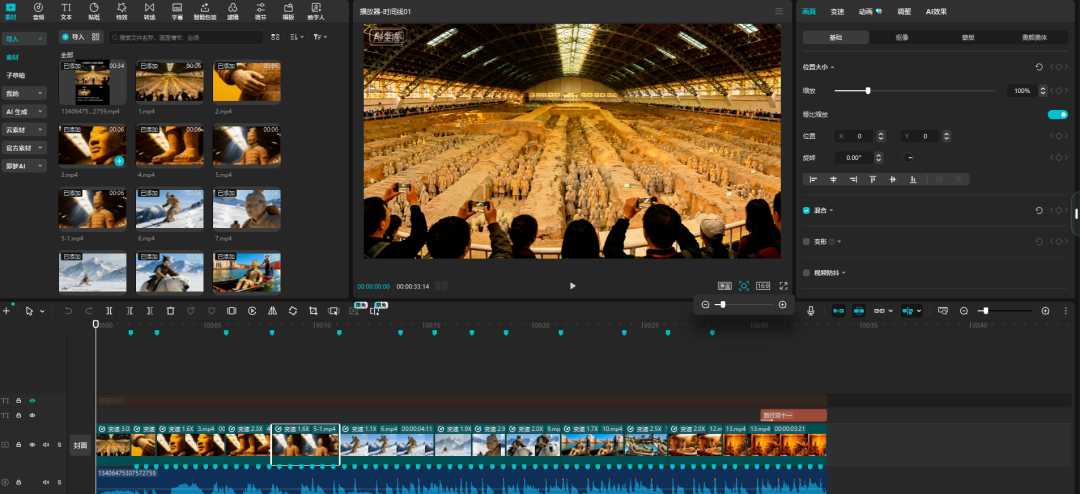Click the 缩放 scale slider handle
Screen dimensions: 1080x494
(867, 90)
